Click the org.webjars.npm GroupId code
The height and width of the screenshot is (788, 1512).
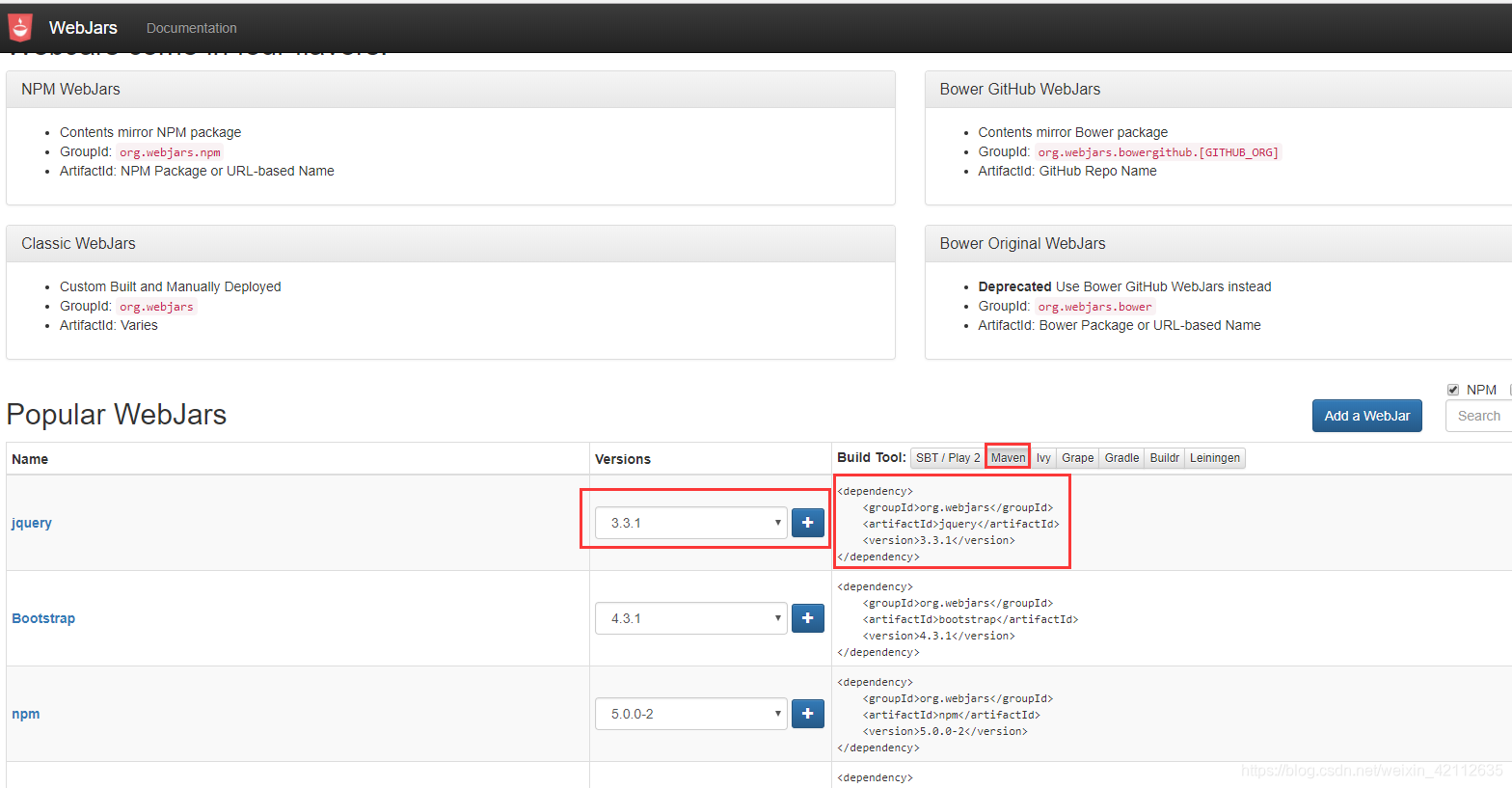[170, 152]
